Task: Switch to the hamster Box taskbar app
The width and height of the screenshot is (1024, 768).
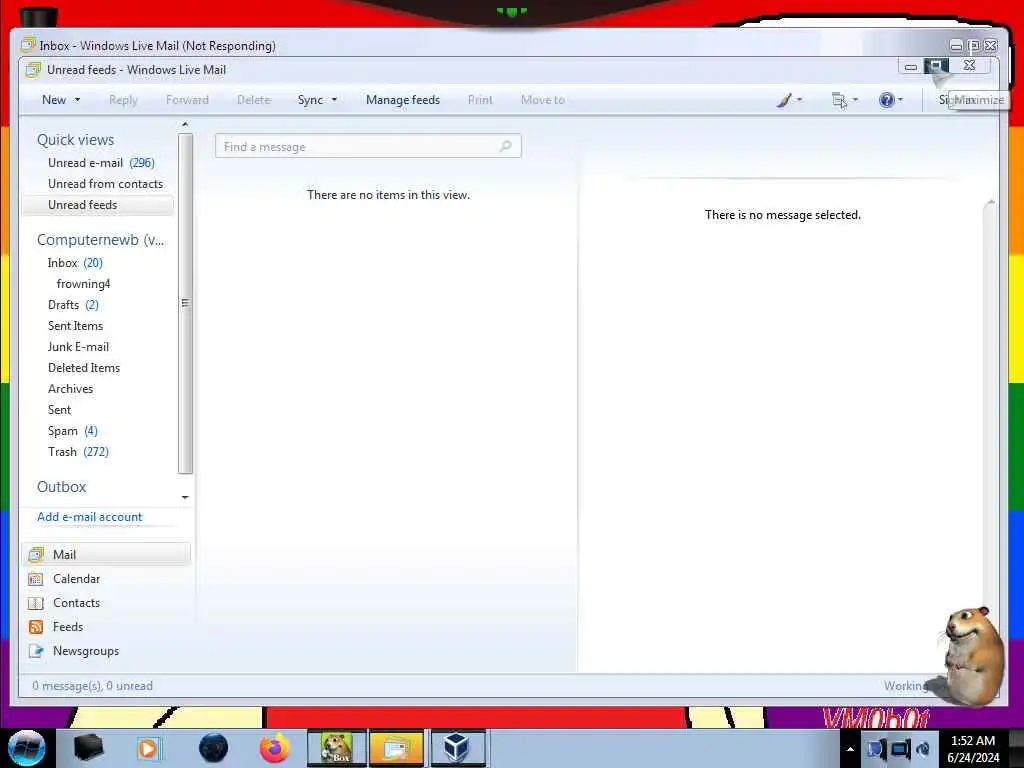Action: 336,748
